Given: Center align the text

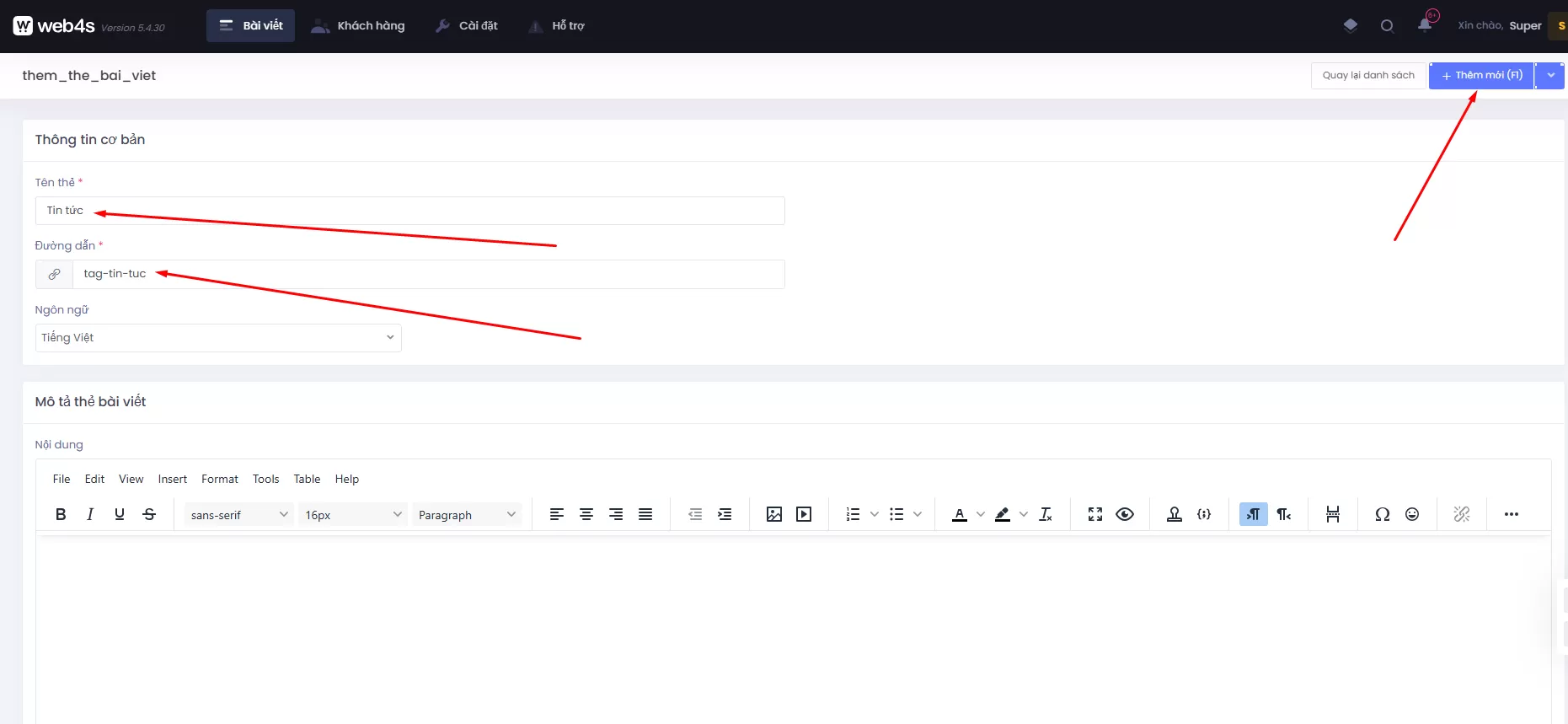Looking at the screenshot, I should tap(586, 514).
